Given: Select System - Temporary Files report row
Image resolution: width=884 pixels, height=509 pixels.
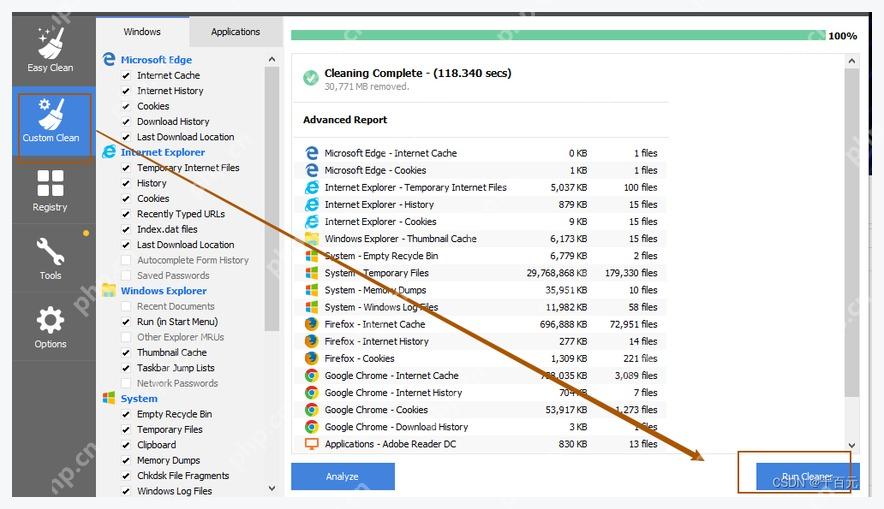Looking at the screenshot, I should click(480, 273).
